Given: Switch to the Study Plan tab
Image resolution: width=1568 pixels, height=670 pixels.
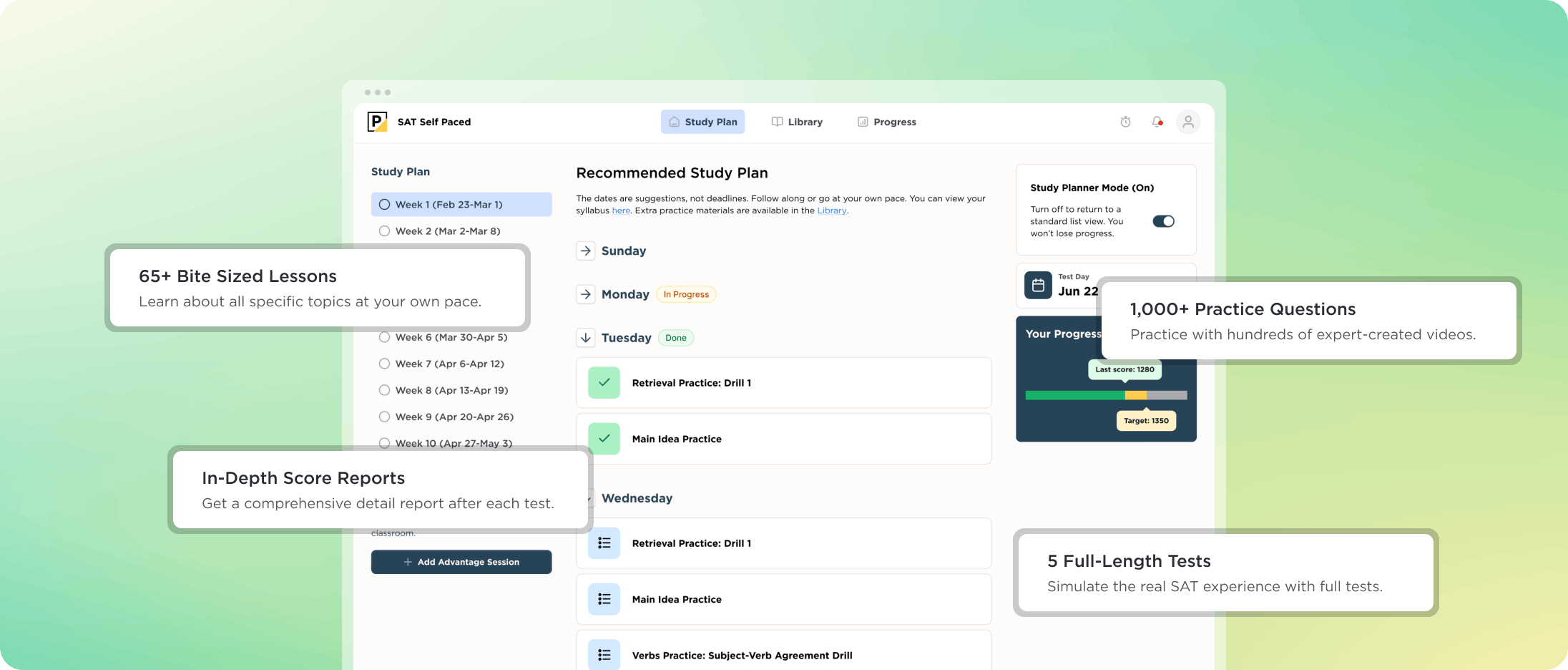Looking at the screenshot, I should pyautogui.click(x=702, y=122).
